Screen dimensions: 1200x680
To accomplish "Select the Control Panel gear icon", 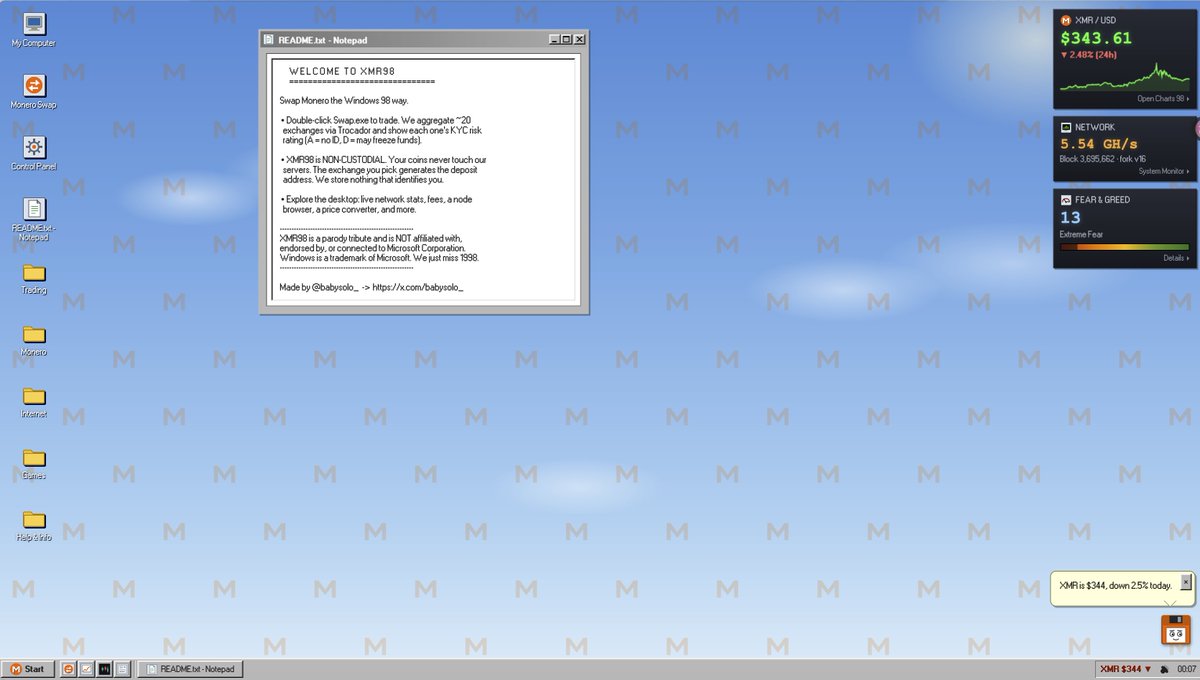I will [33, 148].
